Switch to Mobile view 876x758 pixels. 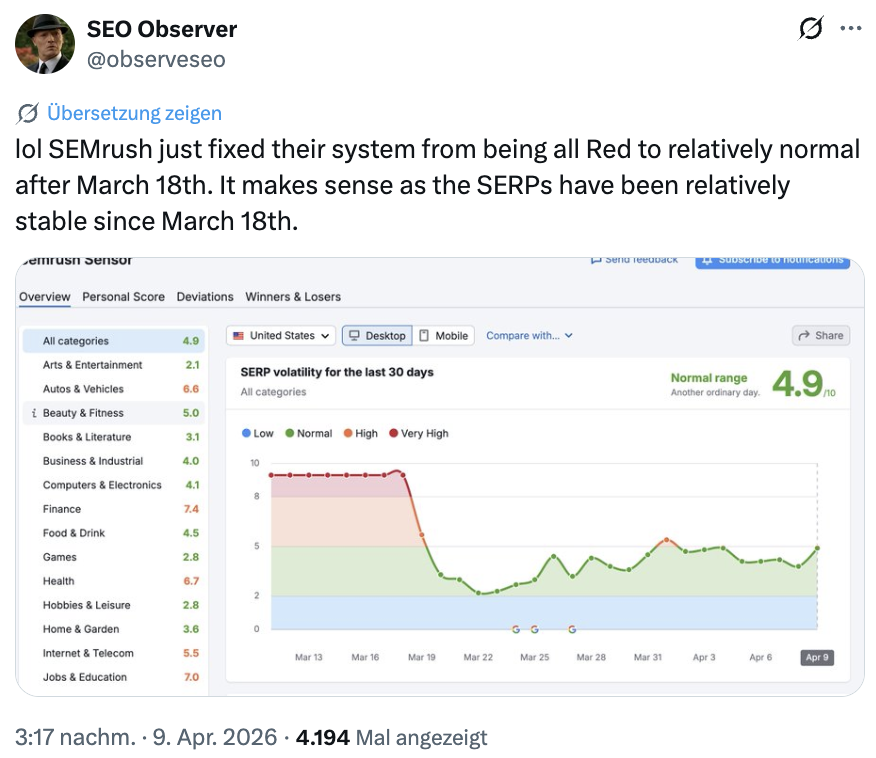(x=443, y=336)
